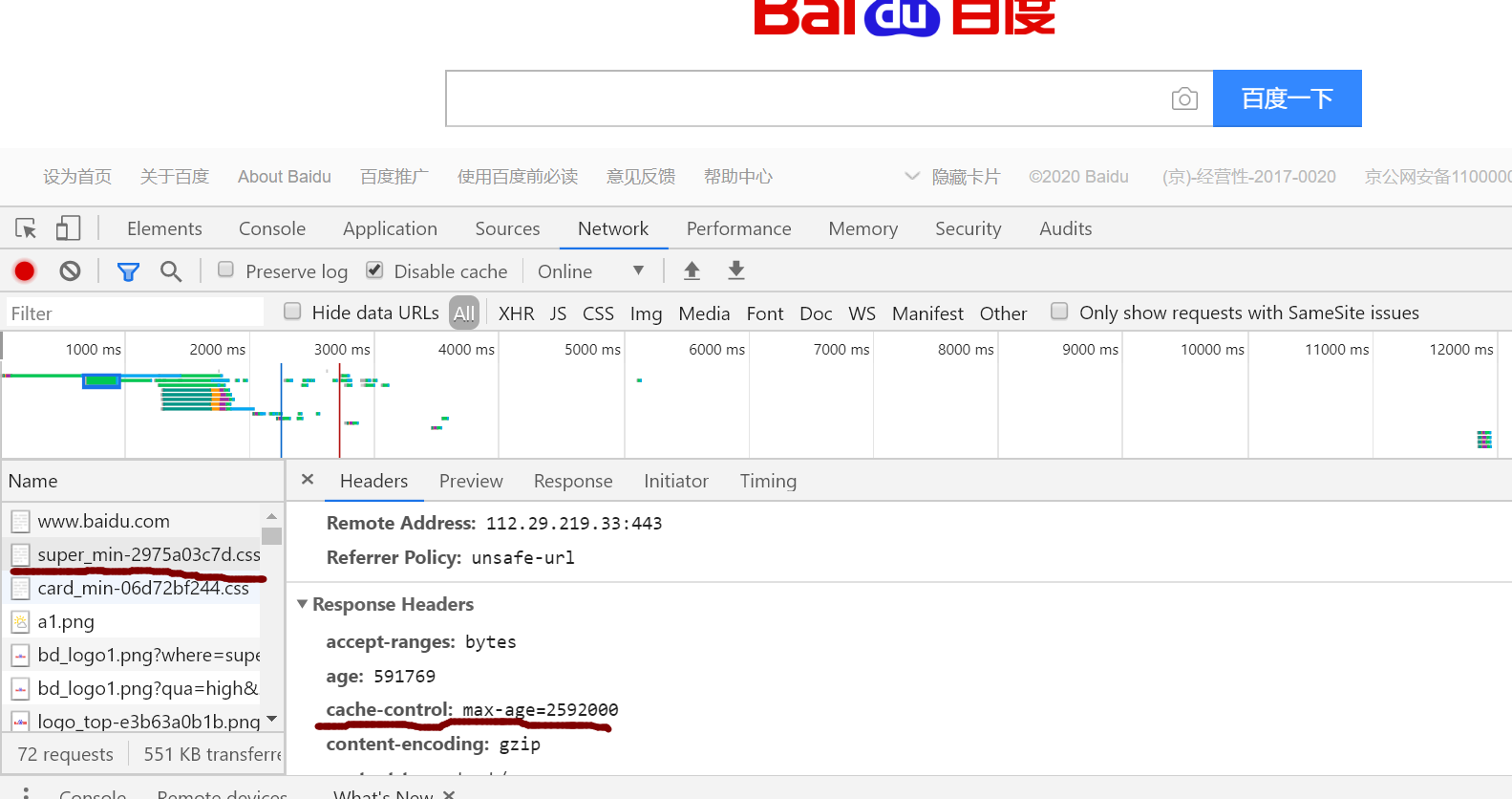Click the 百度一下 search button
Screen dimensions: 1512x799
pyautogui.click(x=1287, y=98)
